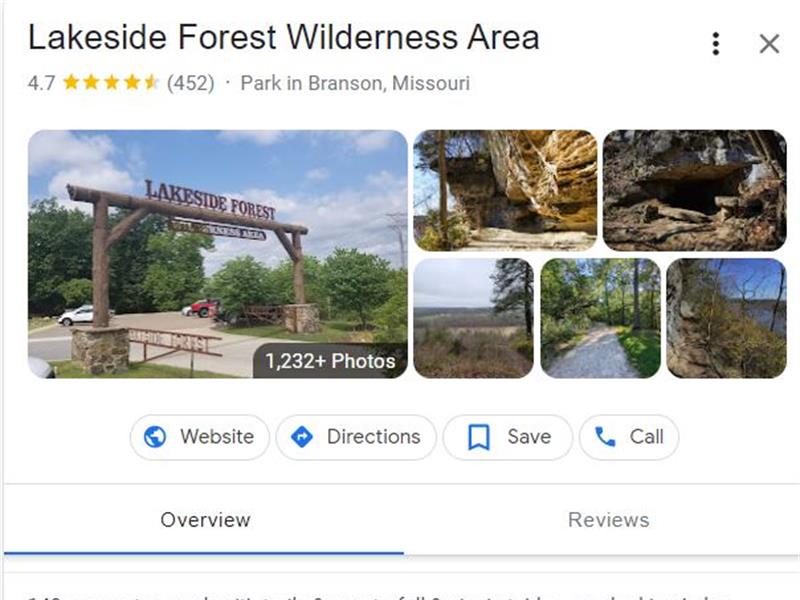800x600 pixels.
Task: Get Directions to the park
Action: [356, 437]
